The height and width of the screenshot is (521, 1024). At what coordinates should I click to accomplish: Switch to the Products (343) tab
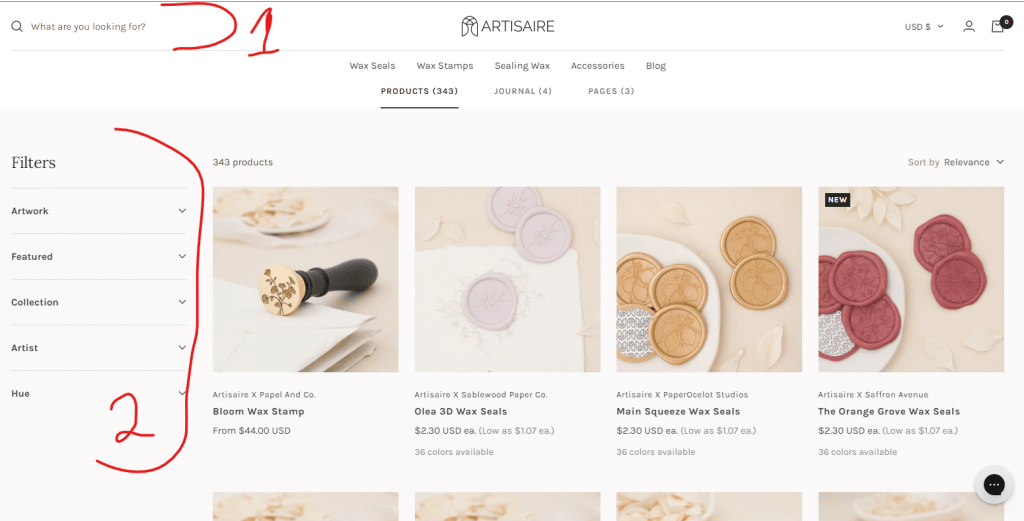(419, 91)
